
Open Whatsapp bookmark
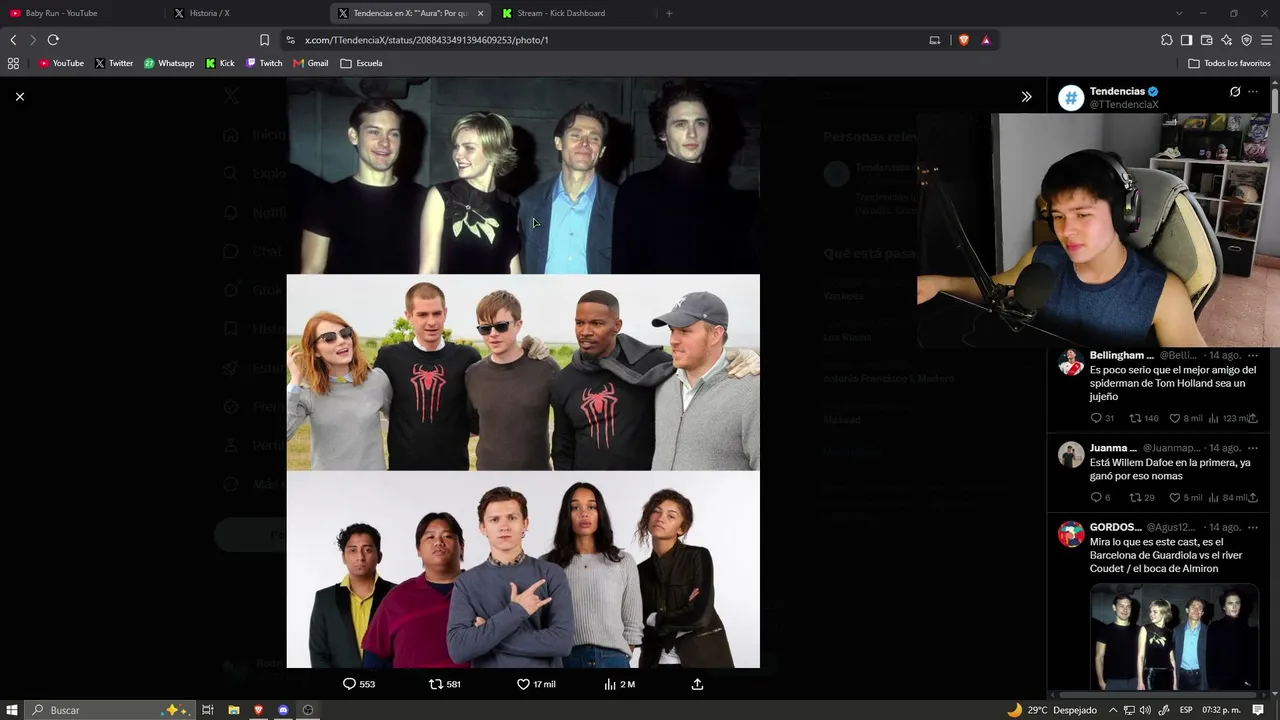pyautogui.click(x=169, y=63)
